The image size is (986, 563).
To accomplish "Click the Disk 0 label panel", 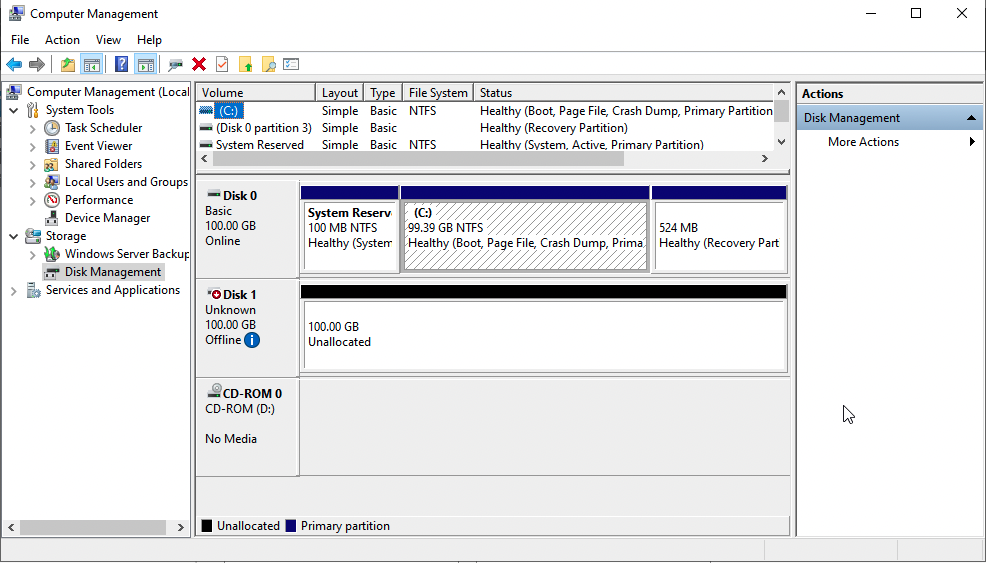I will tap(247, 230).
